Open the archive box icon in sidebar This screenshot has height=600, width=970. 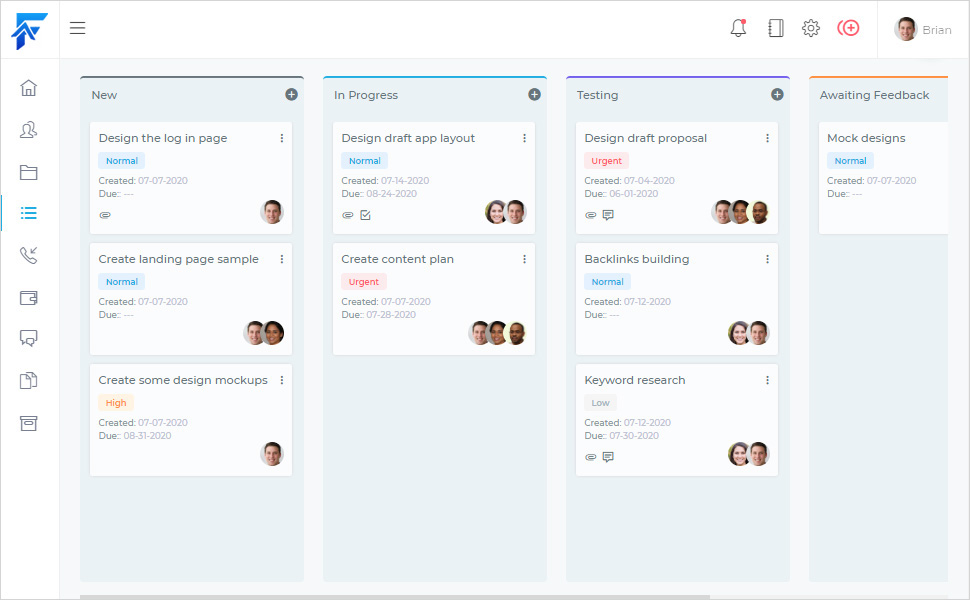coord(29,423)
